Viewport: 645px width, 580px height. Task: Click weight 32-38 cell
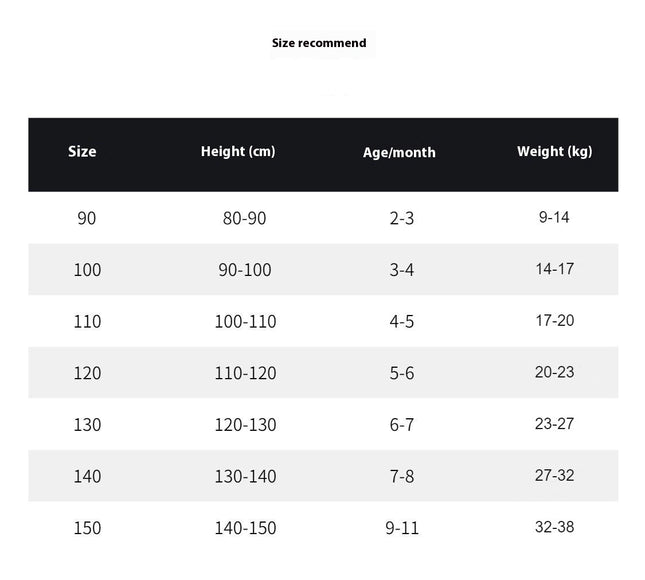tap(555, 527)
